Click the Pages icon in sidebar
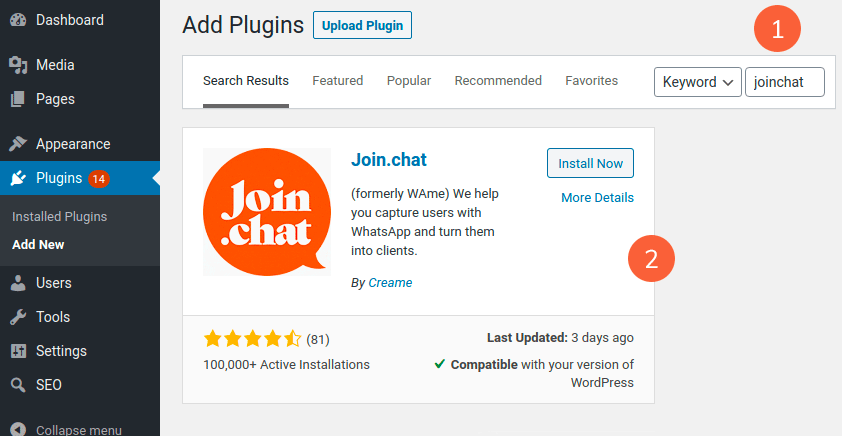This screenshot has width=842, height=436. [x=18, y=99]
